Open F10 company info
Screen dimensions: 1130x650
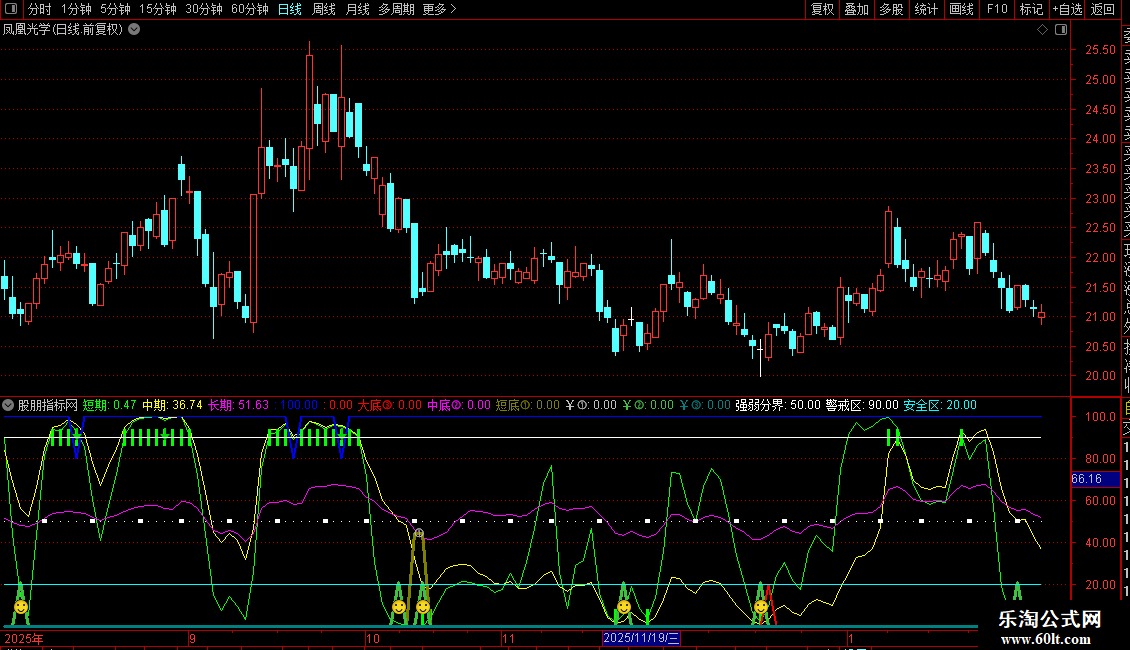997,10
